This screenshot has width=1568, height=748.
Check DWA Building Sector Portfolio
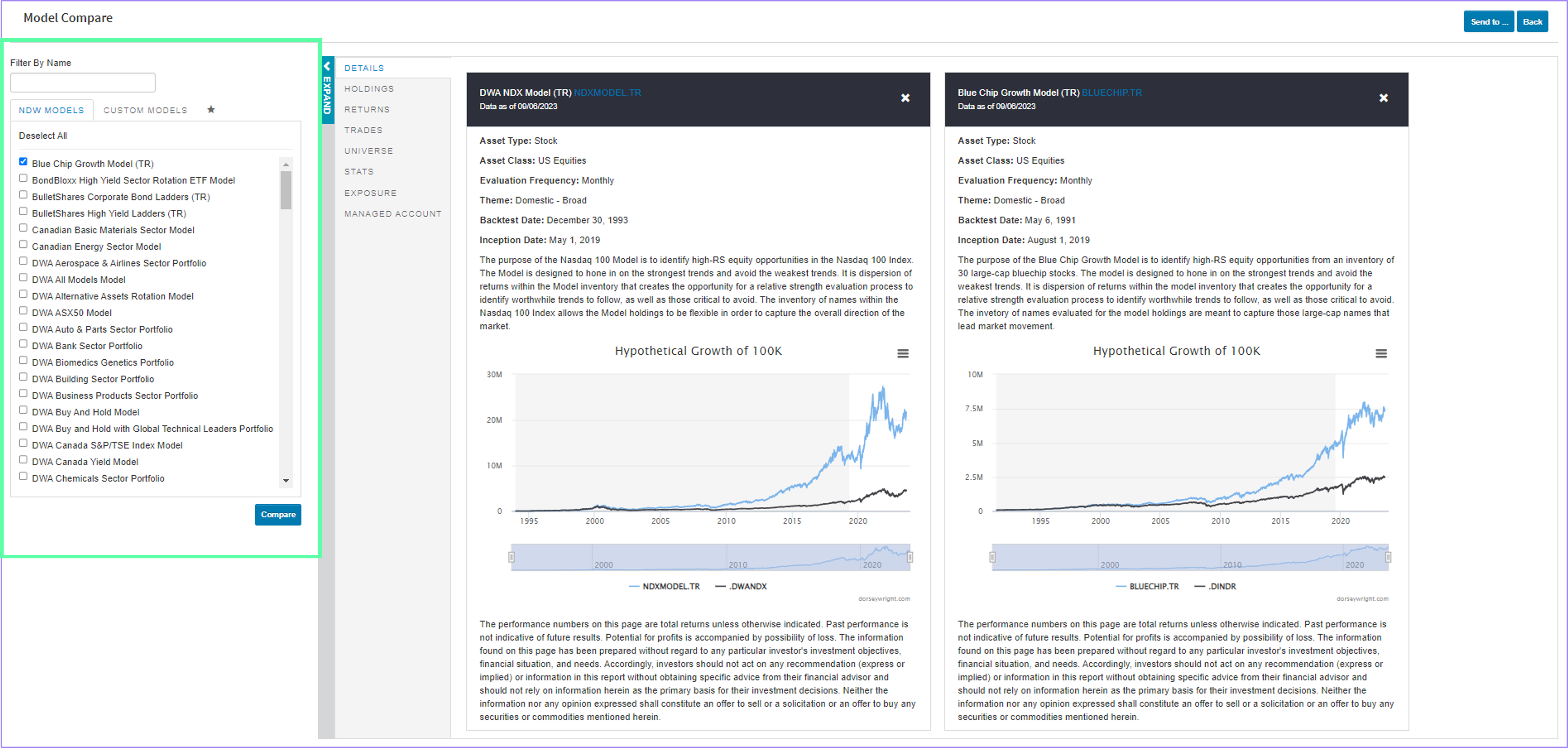23,376
